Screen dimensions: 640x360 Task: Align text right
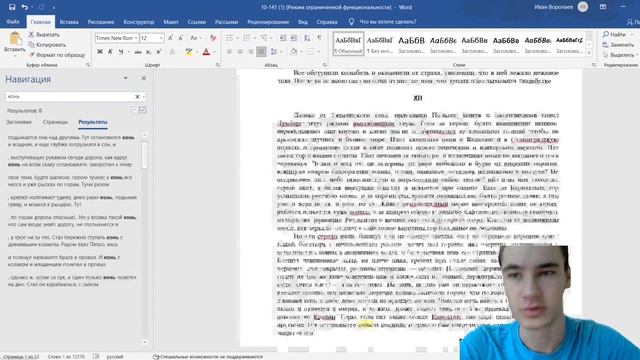(x=251, y=52)
